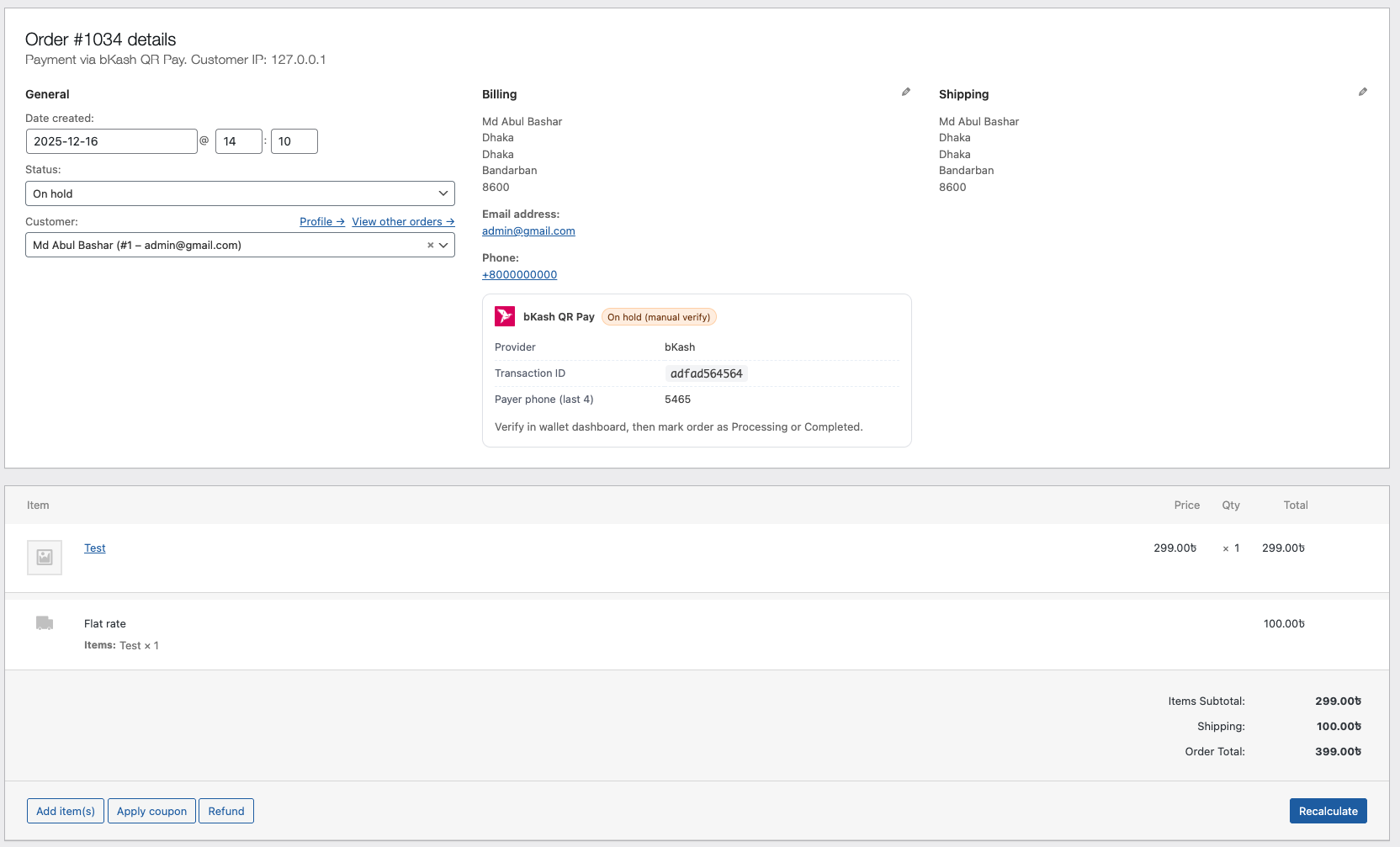The height and width of the screenshot is (847, 1400).
Task: Click the admin@gmail.com email link
Action: coord(528,230)
